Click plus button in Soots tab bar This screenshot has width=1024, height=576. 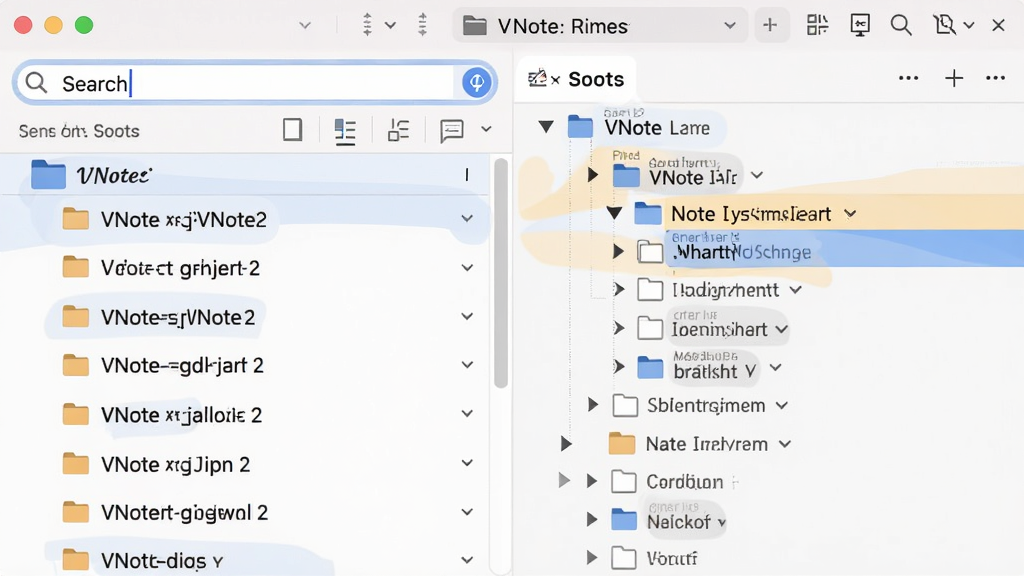click(954, 78)
